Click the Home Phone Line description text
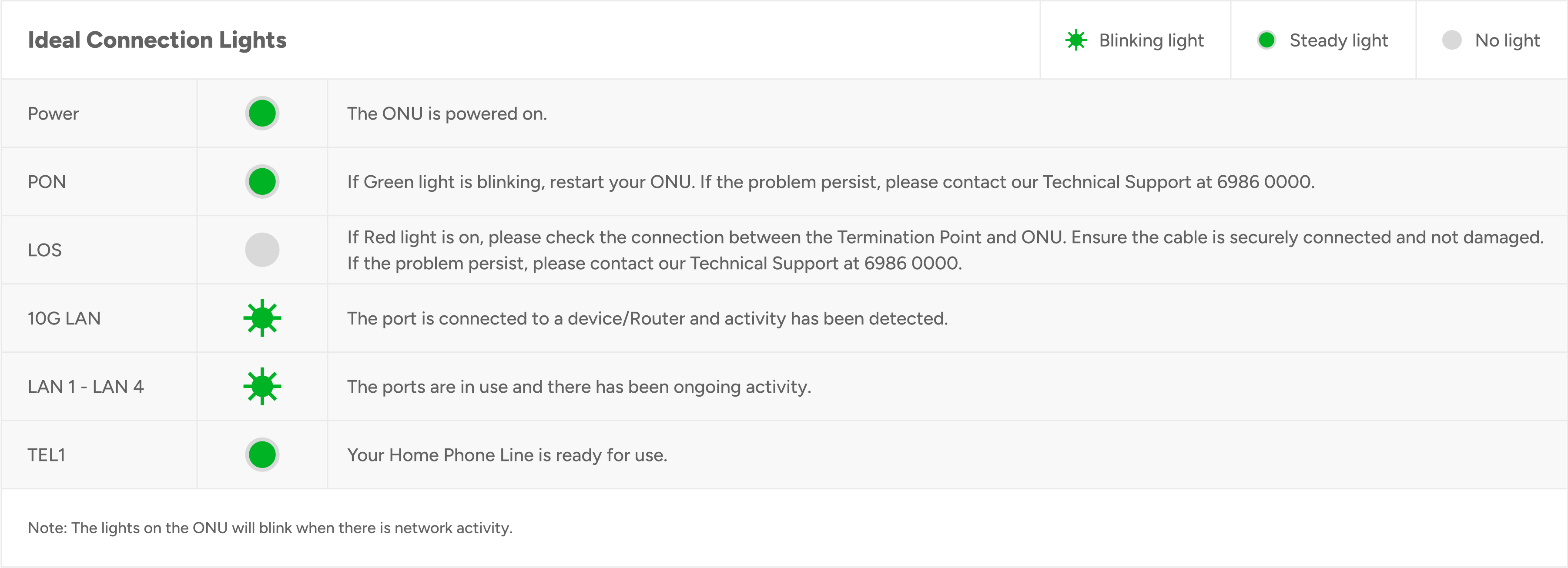 click(x=506, y=455)
